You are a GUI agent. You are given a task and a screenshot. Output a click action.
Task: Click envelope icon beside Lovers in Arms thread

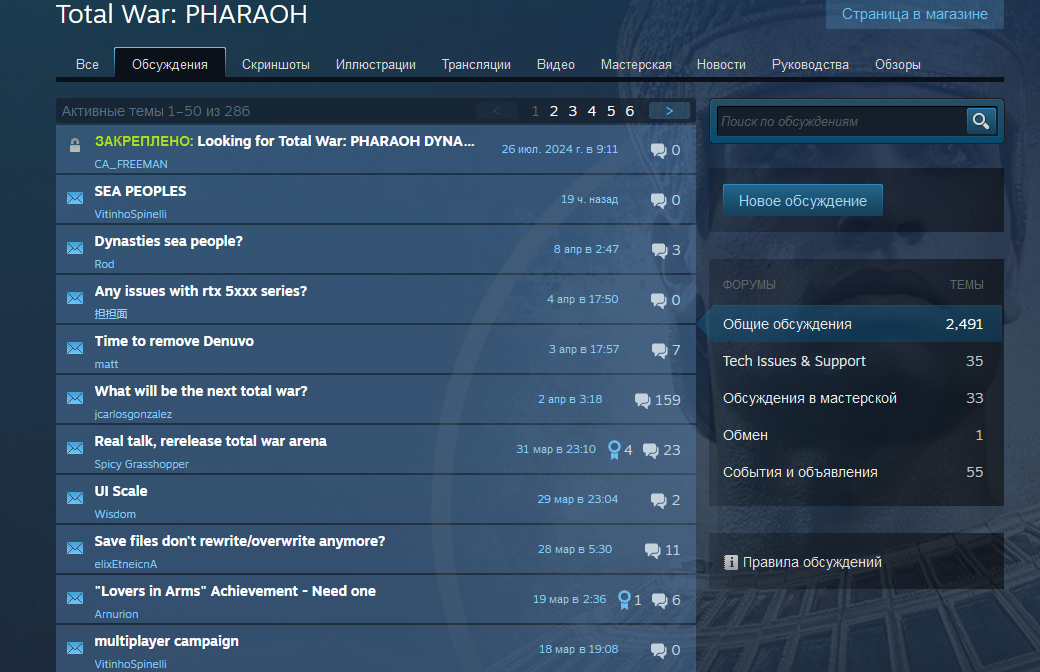[x=75, y=598]
